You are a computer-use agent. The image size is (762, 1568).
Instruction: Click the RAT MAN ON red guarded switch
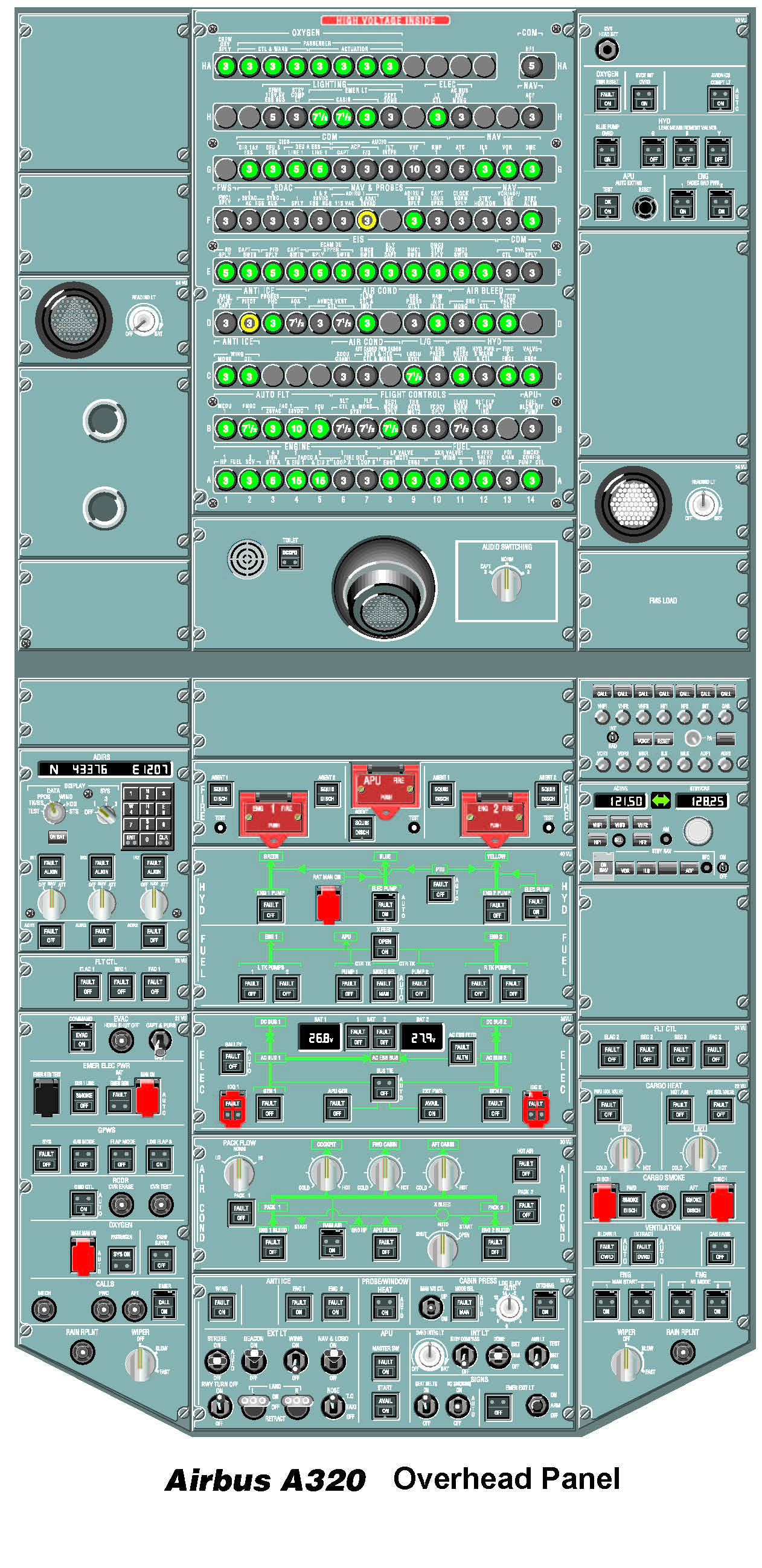(328, 904)
